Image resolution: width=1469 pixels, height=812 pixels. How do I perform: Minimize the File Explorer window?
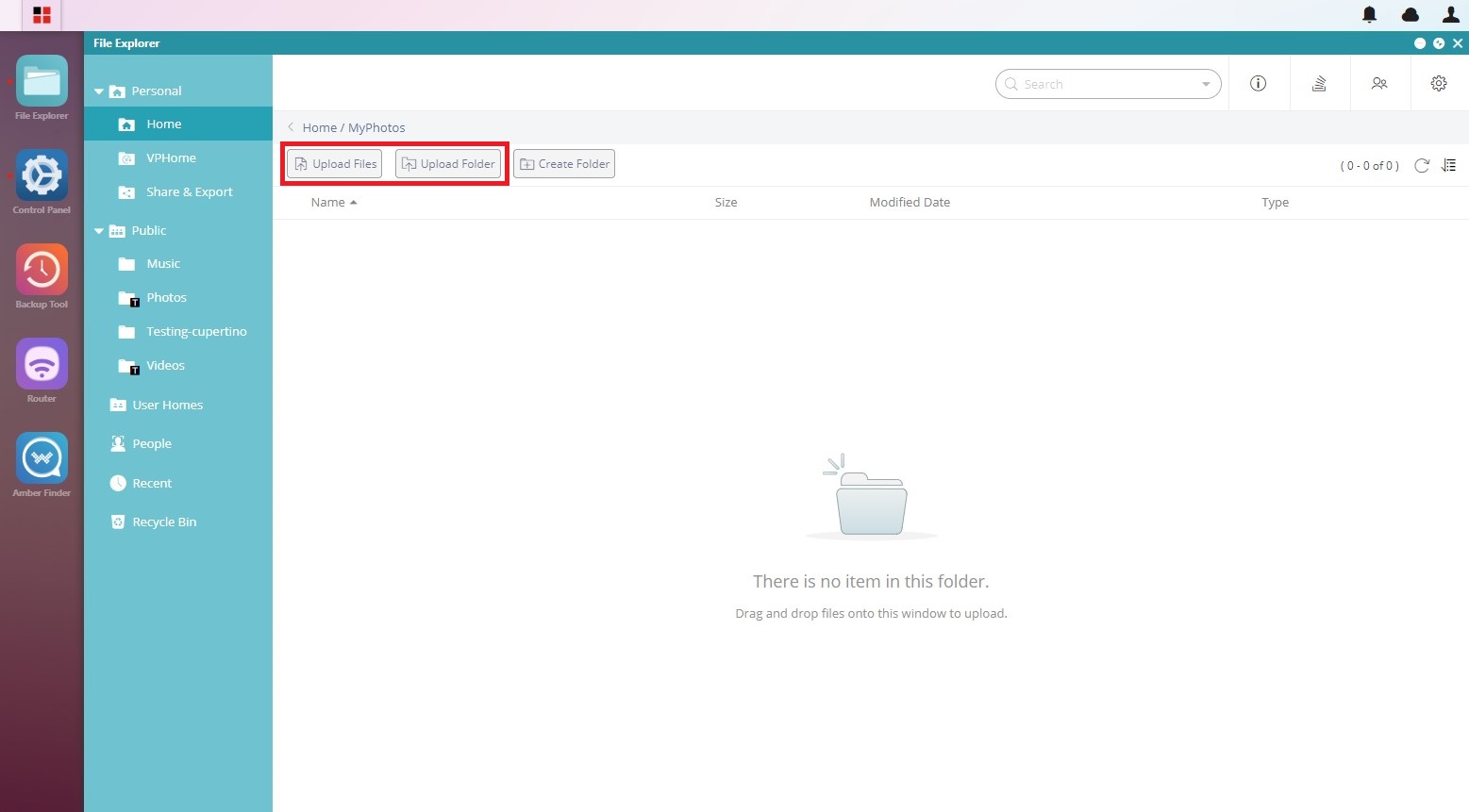(1420, 43)
